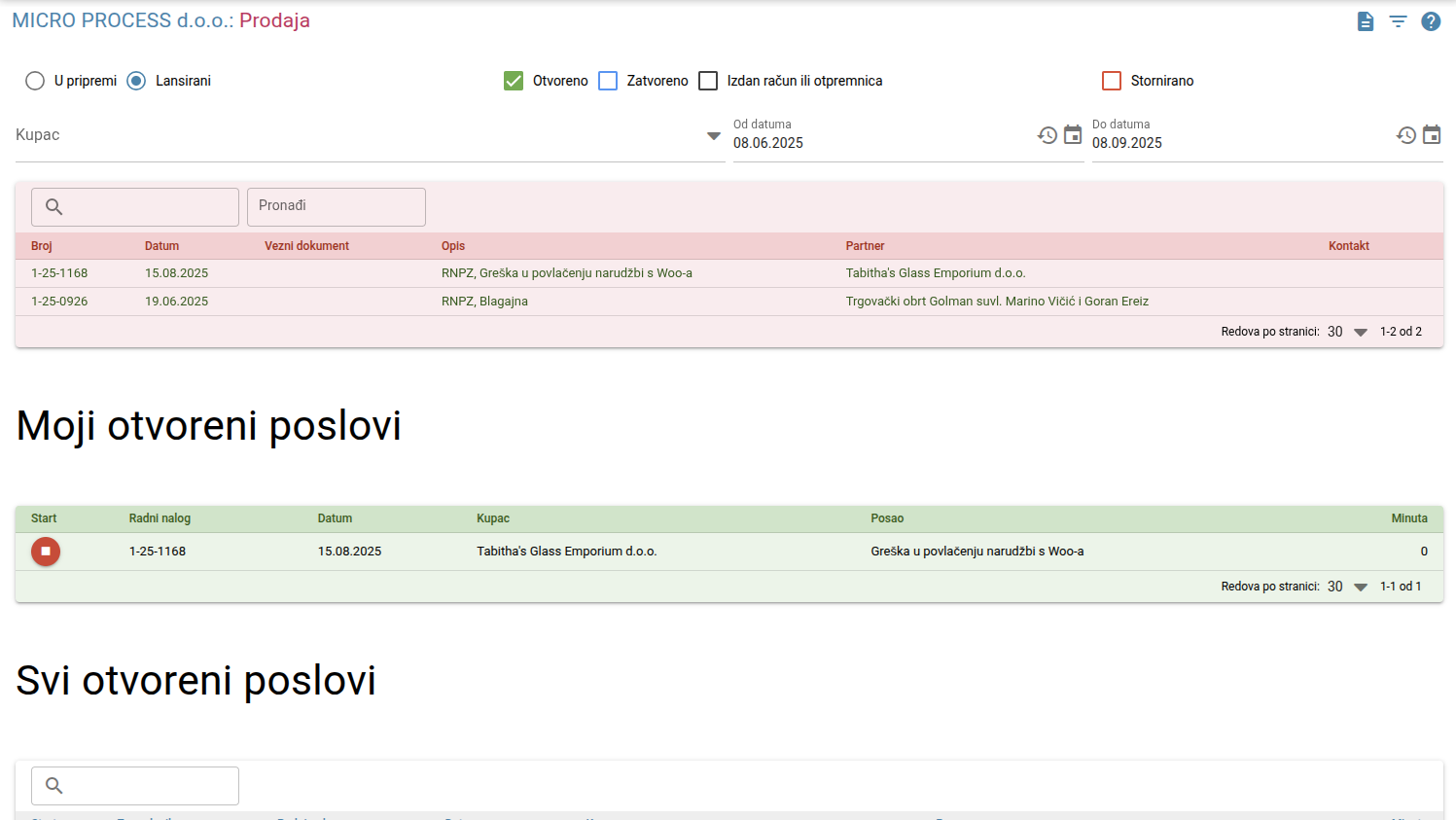
Task: Sort sales table by Partner column
Action: (866, 246)
